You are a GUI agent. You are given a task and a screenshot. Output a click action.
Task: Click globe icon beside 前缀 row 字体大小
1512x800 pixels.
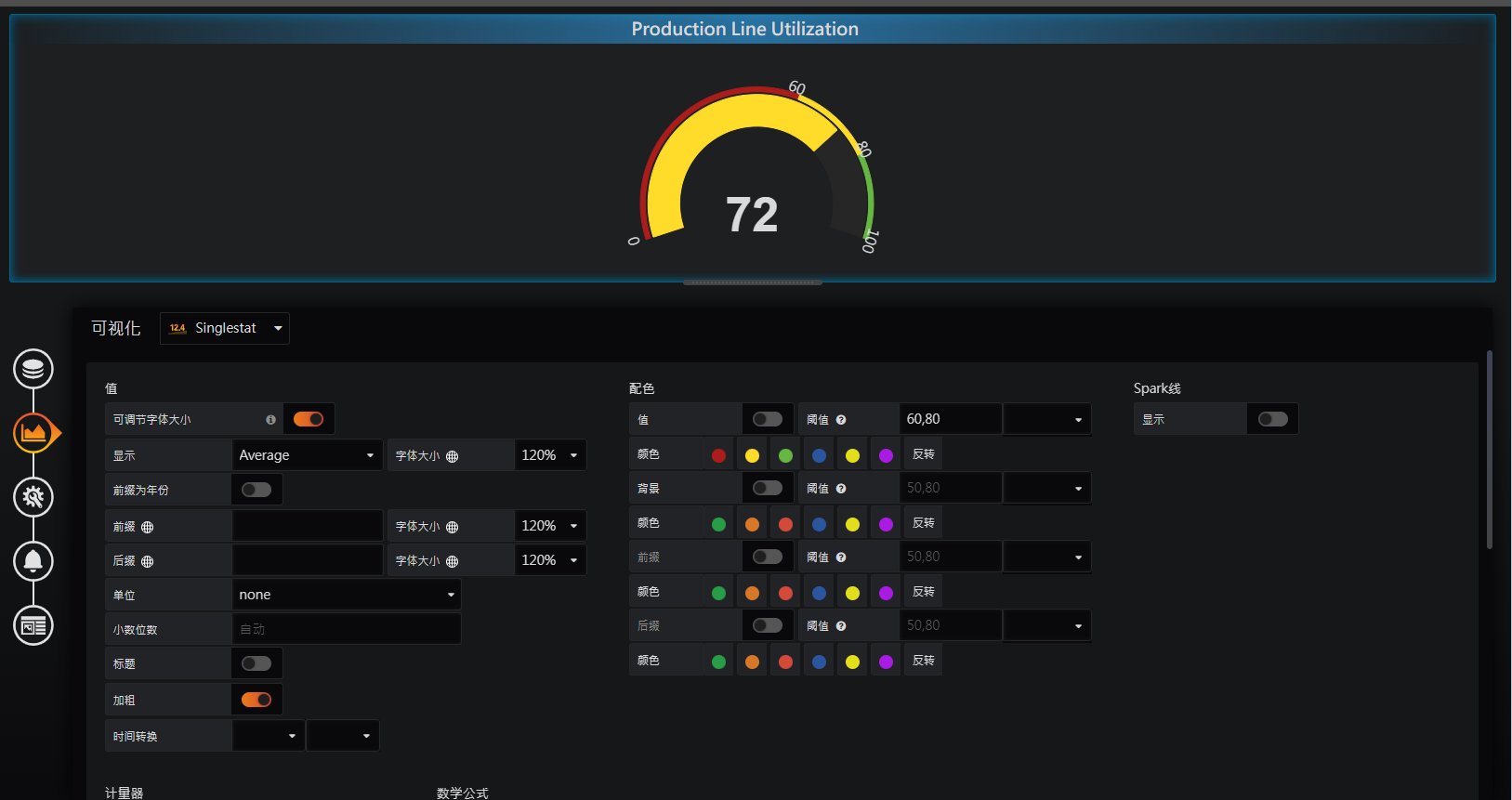pos(452,527)
